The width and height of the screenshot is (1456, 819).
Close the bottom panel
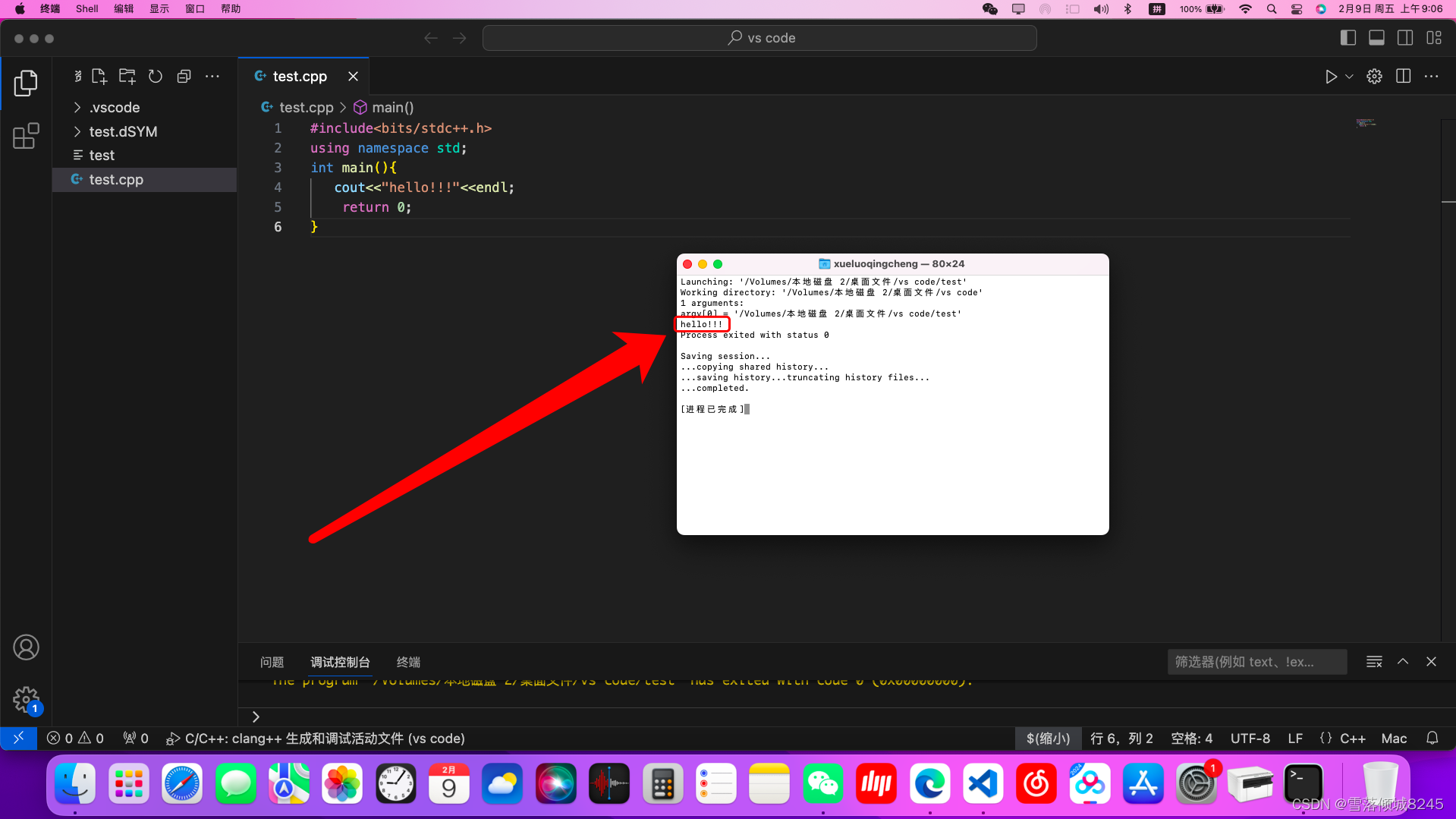(1431, 662)
